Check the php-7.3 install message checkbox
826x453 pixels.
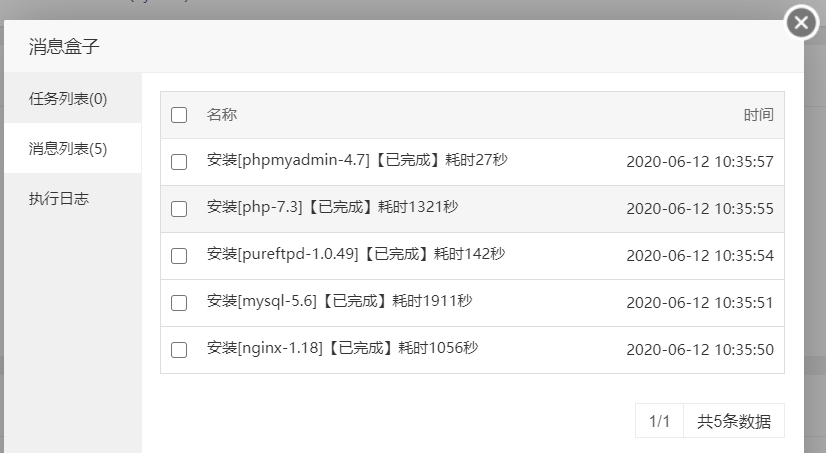[179, 209]
